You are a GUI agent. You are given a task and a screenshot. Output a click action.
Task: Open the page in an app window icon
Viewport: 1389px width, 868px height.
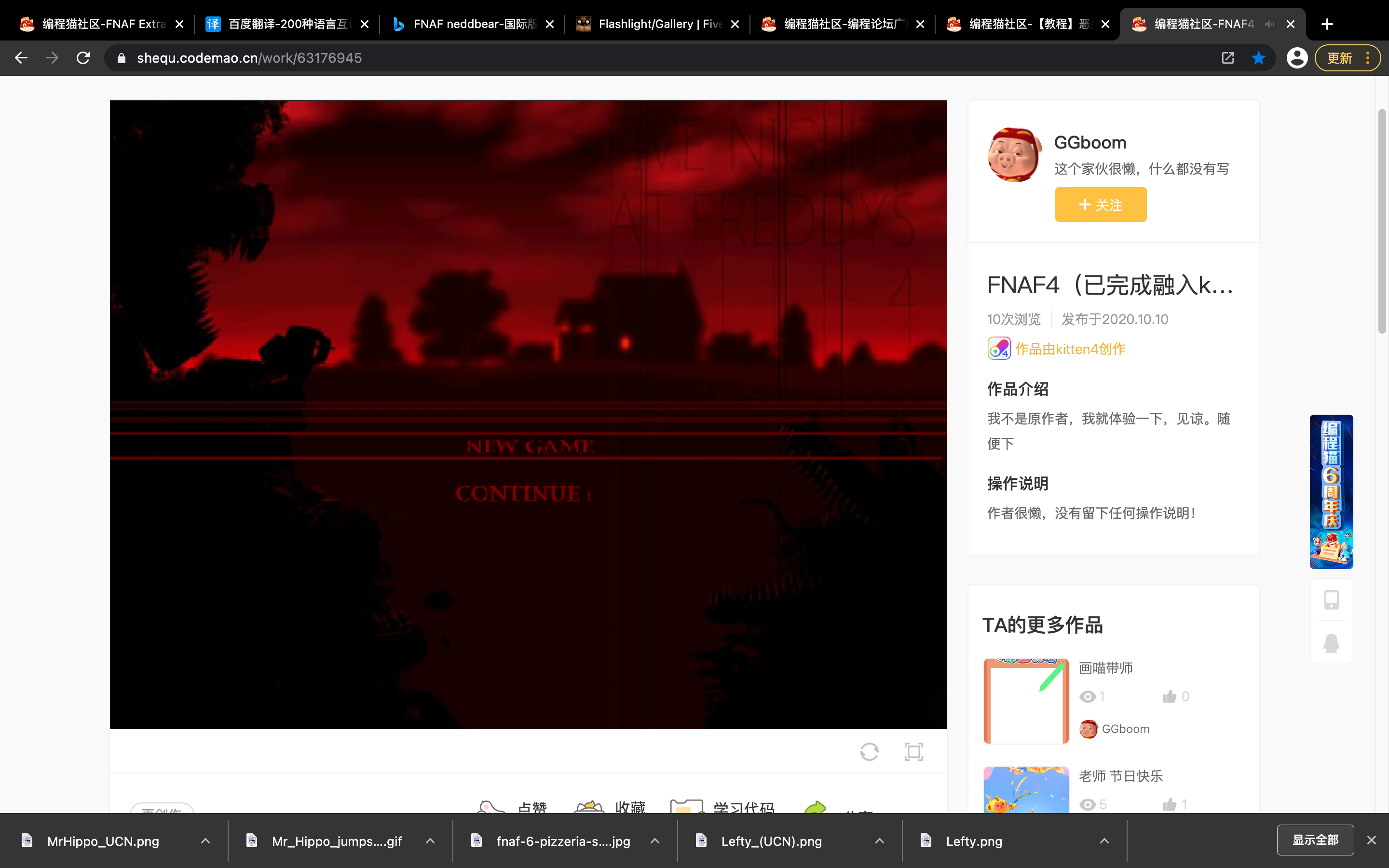(x=1228, y=58)
